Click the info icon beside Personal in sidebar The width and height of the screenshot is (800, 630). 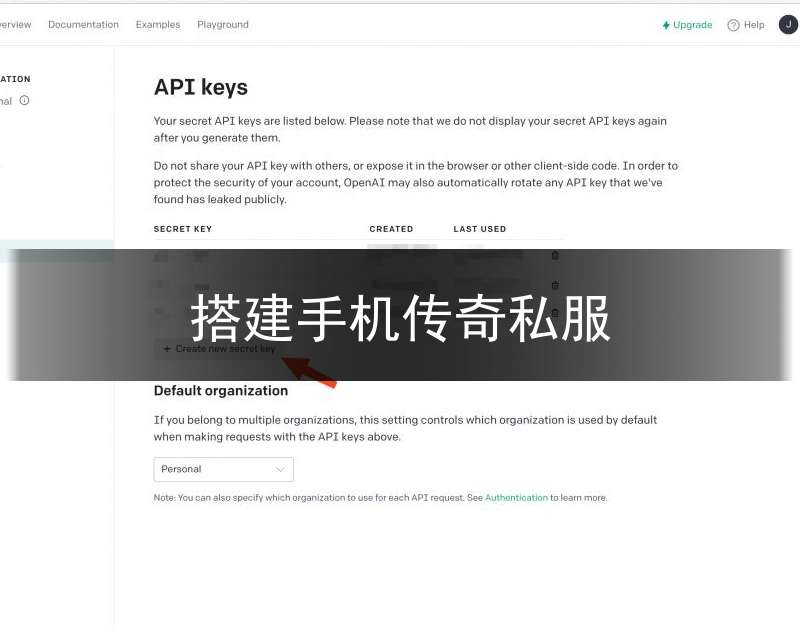tap(24, 100)
